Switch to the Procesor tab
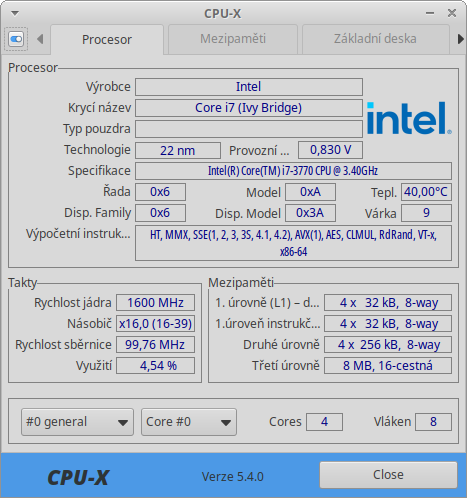This screenshot has width=467, height=498. [107, 40]
